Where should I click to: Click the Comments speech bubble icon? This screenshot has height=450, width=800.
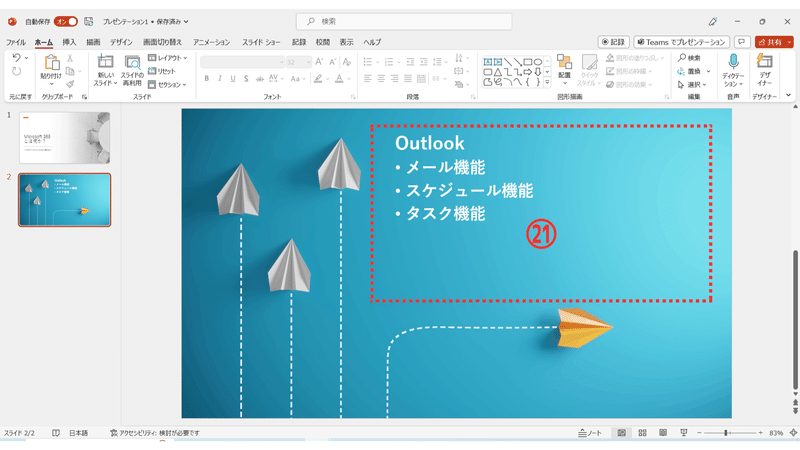(x=742, y=42)
